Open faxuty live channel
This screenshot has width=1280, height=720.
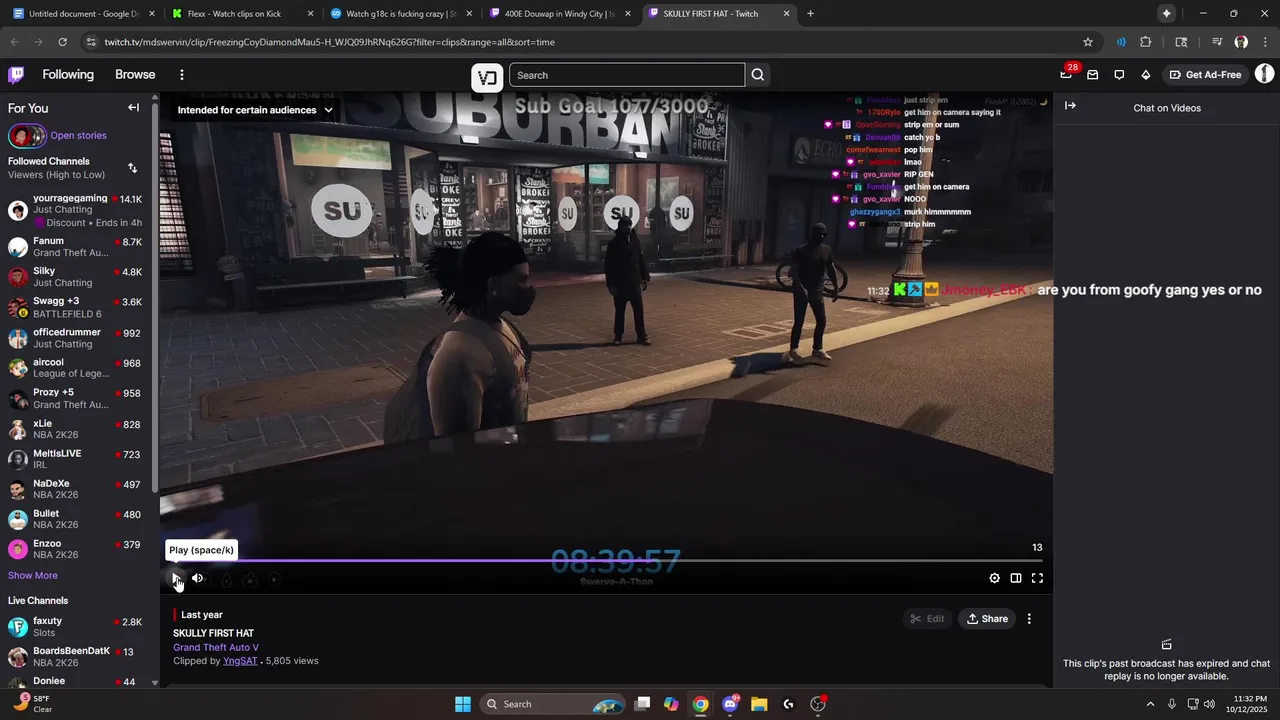click(x=75, y=627)
